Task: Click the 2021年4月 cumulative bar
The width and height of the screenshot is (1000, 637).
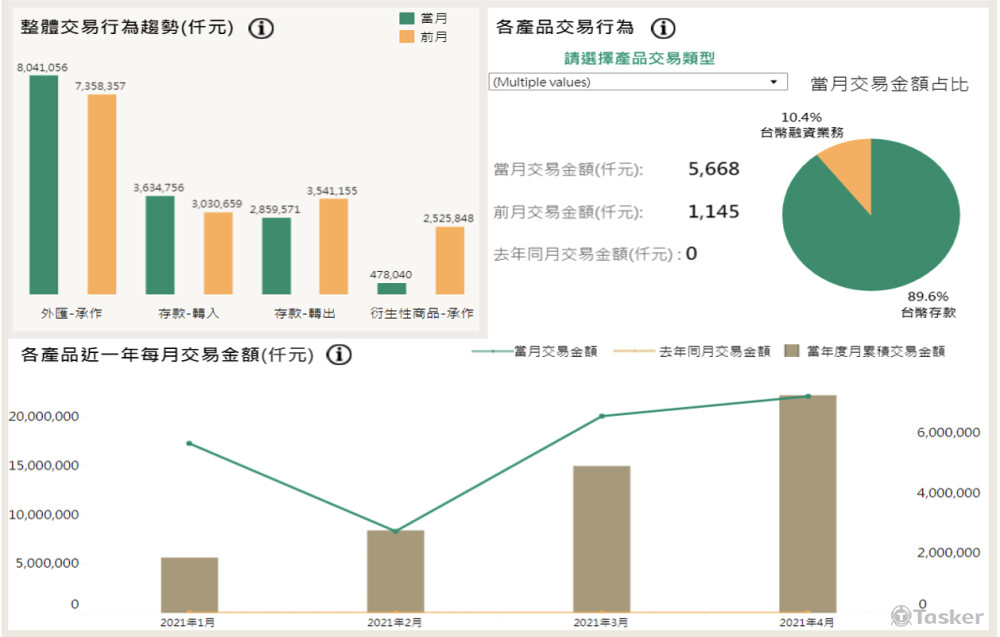Action: 808,504
